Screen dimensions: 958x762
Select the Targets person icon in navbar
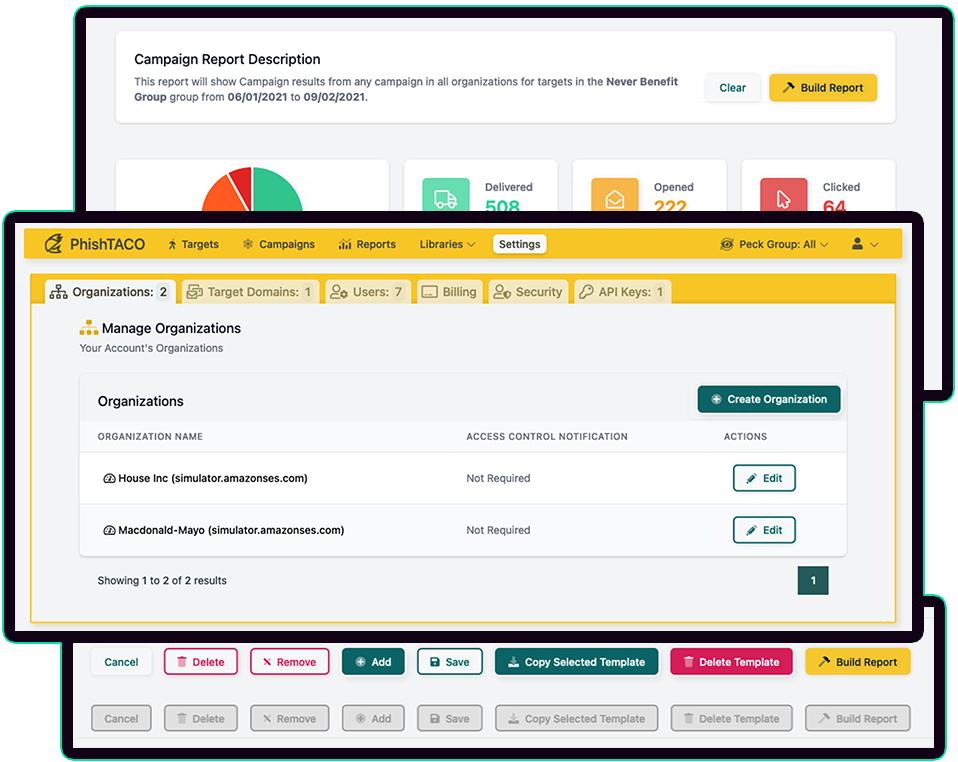coord(174,243)
